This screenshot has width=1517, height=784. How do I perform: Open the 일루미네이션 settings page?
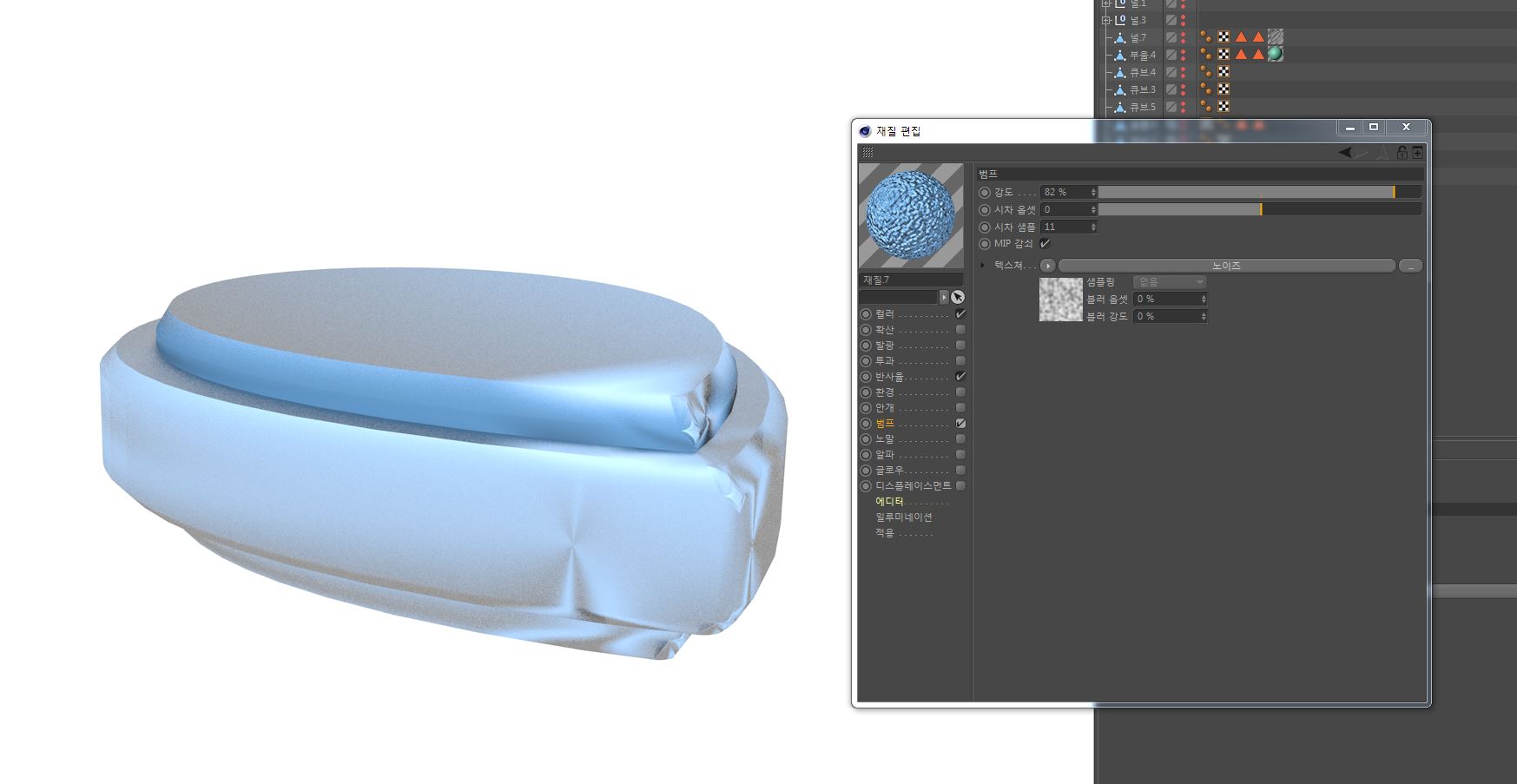(903, 517)
